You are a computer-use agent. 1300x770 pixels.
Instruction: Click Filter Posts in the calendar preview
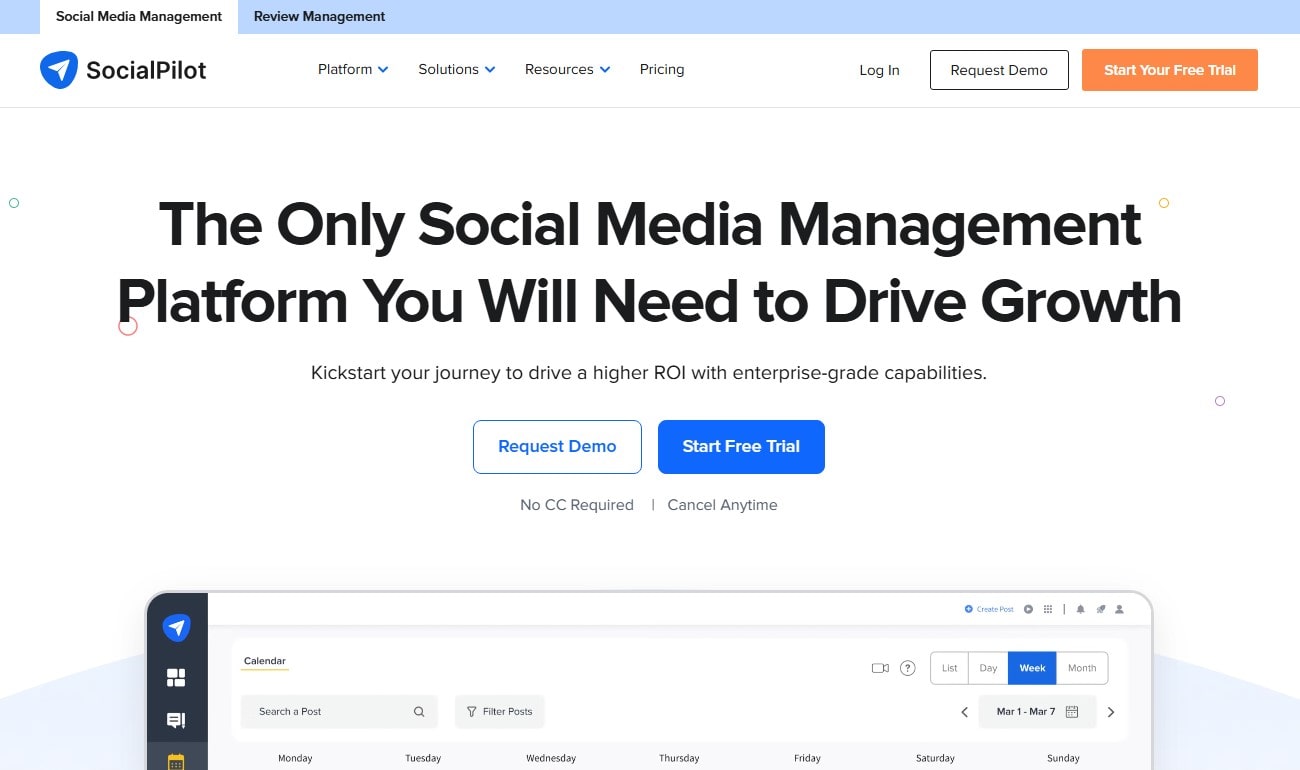click(499, 712)
